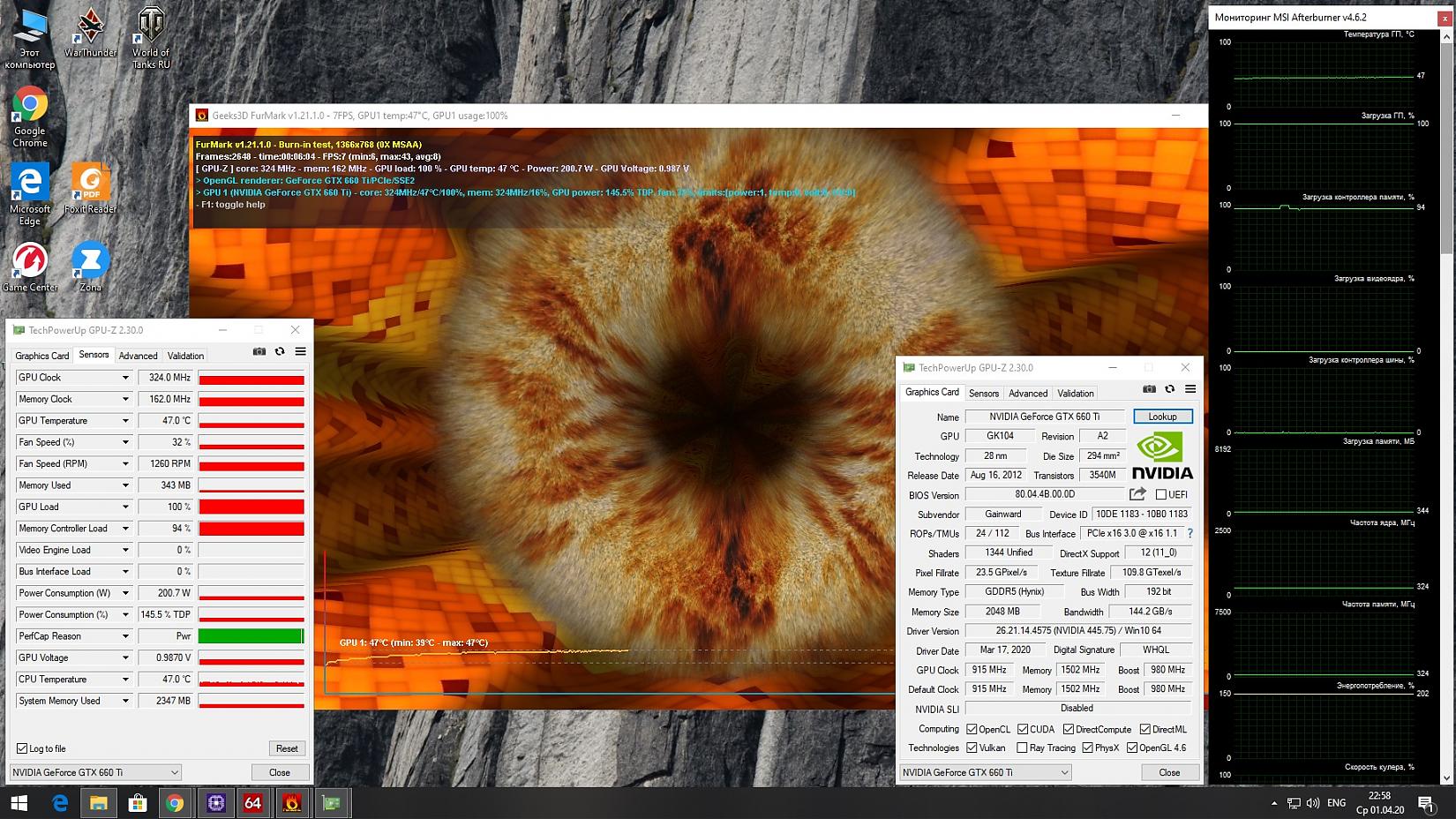Click the bus interface question mark icon

pyautogui.click(x=1190, y=533)
